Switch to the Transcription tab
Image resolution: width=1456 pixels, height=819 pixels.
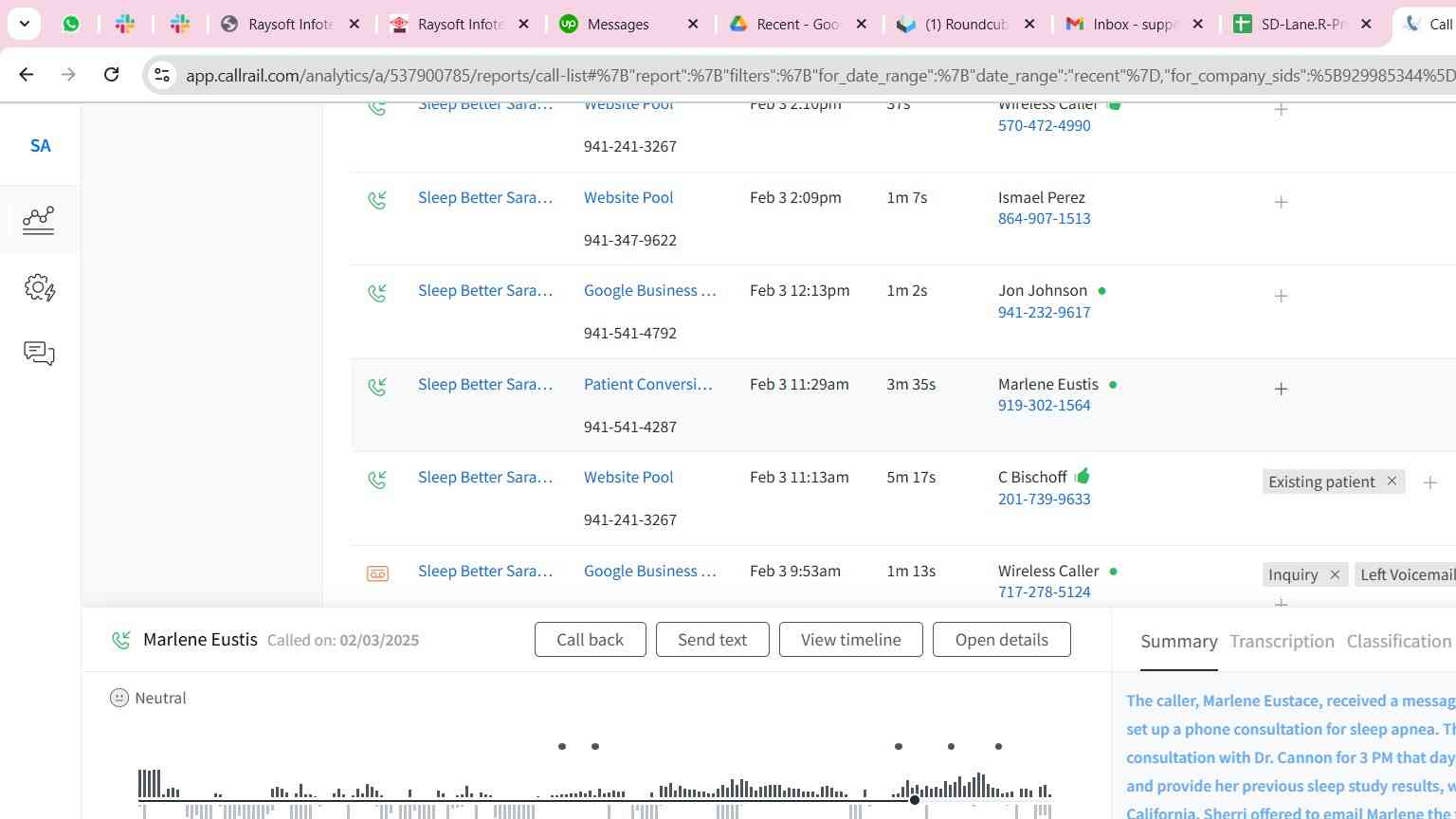[1282, 642]
